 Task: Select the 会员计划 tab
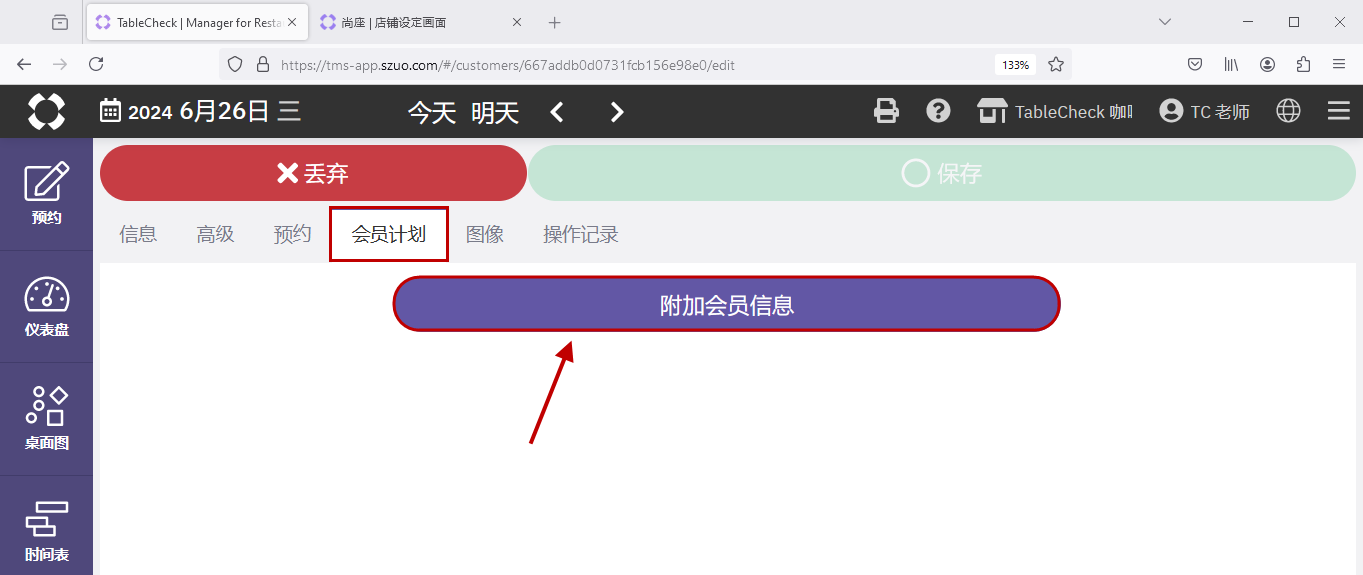click(389, 234)
